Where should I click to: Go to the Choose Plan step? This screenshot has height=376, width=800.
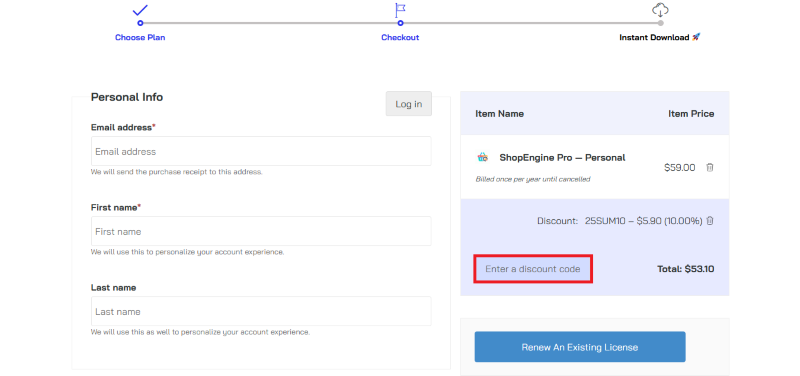(x=140, y=37)
